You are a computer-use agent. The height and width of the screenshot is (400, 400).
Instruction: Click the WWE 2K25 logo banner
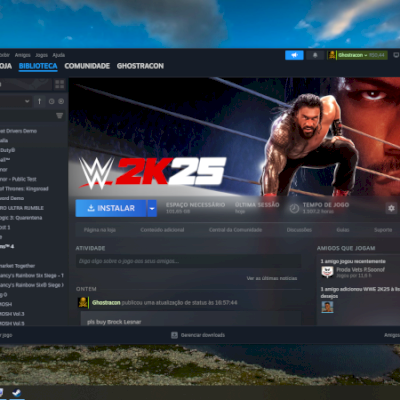tap(153, 172)
